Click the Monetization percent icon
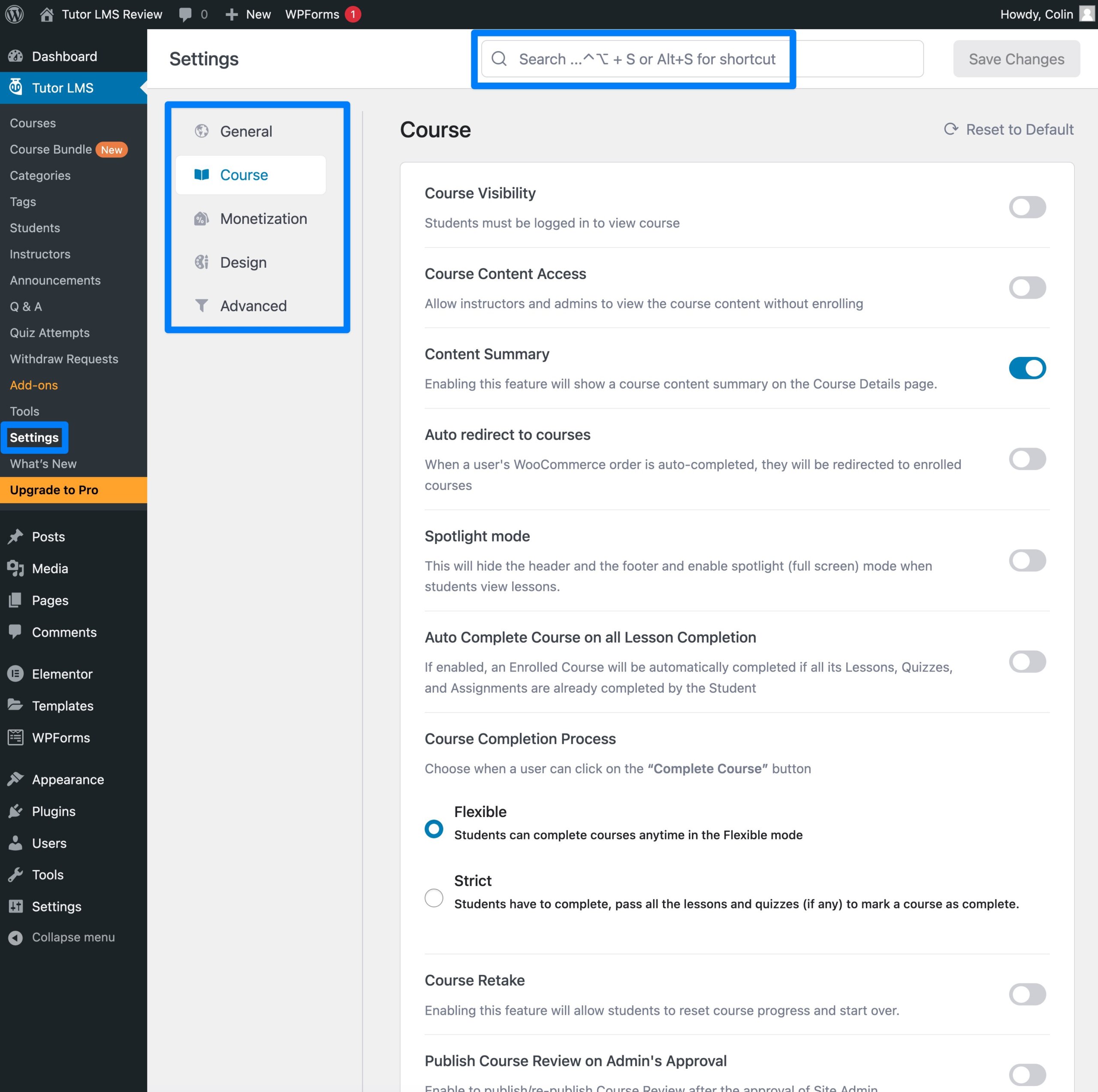 point(201,218)
